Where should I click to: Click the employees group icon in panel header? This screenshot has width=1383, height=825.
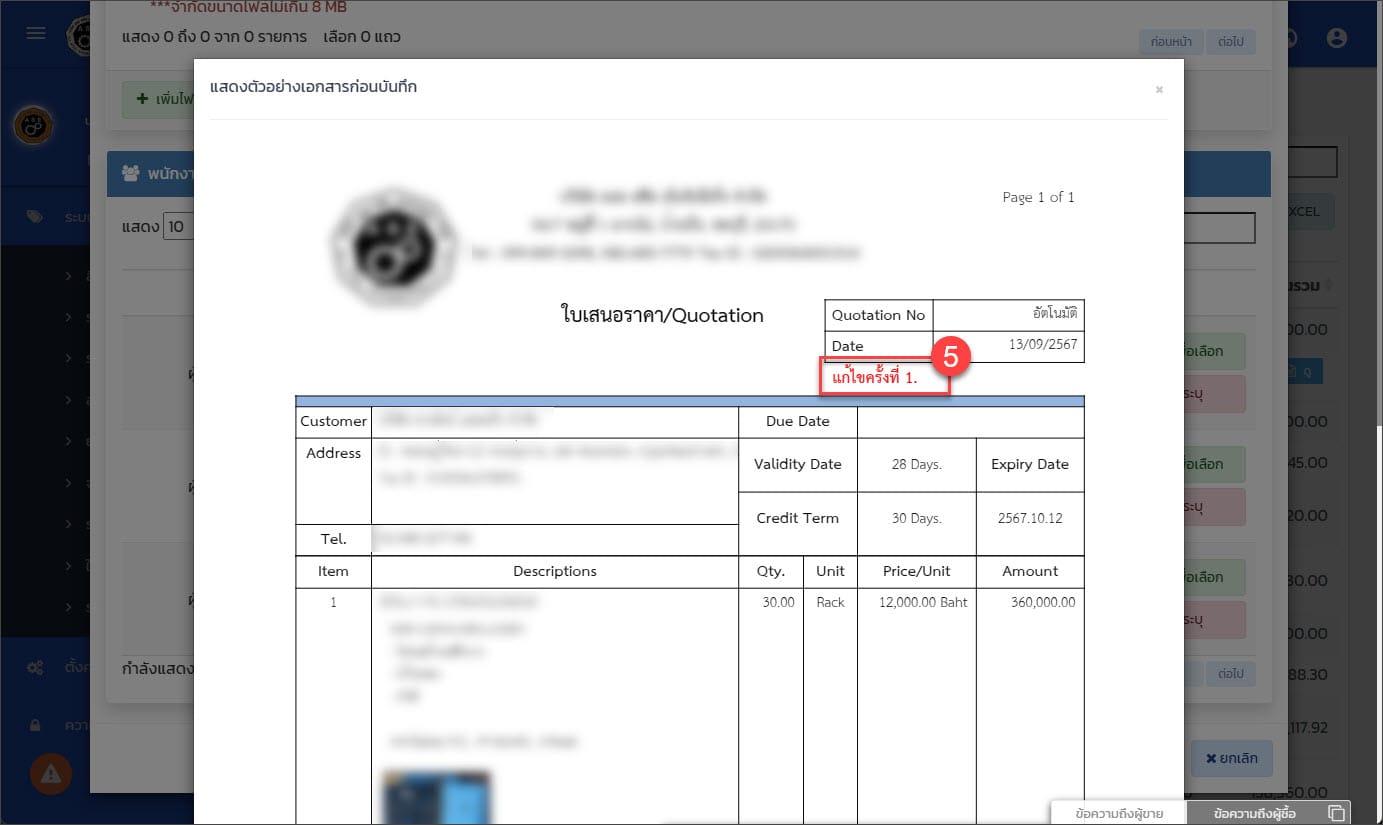pos(130,173)
